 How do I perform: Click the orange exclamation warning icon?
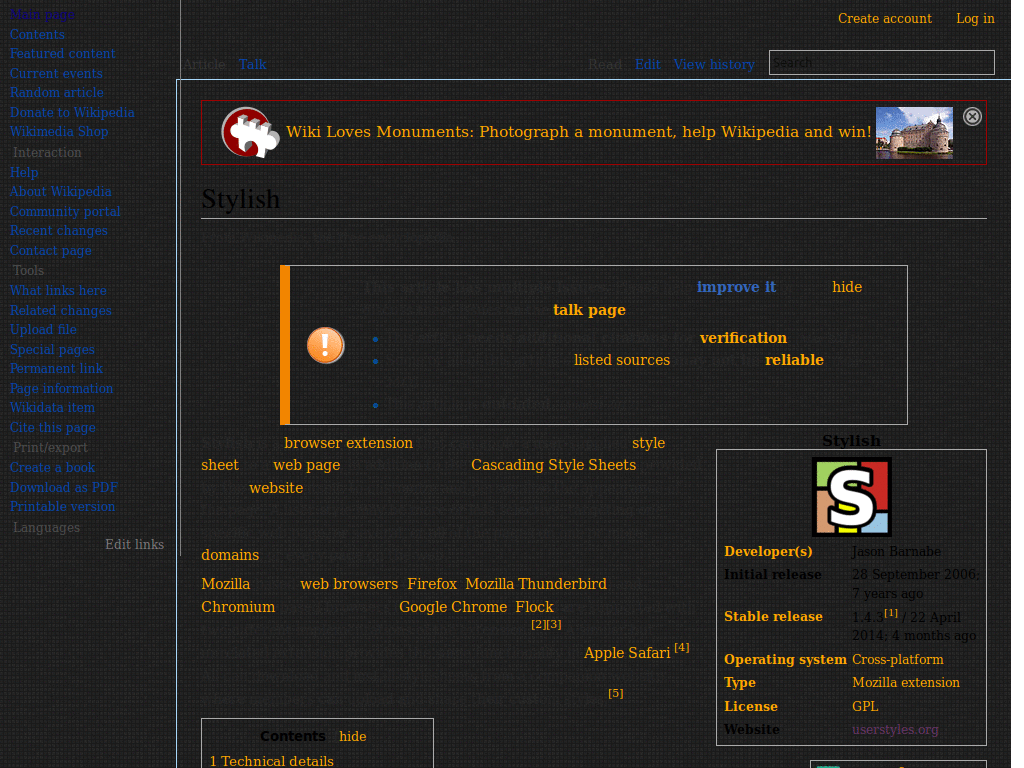click(325, 345)
